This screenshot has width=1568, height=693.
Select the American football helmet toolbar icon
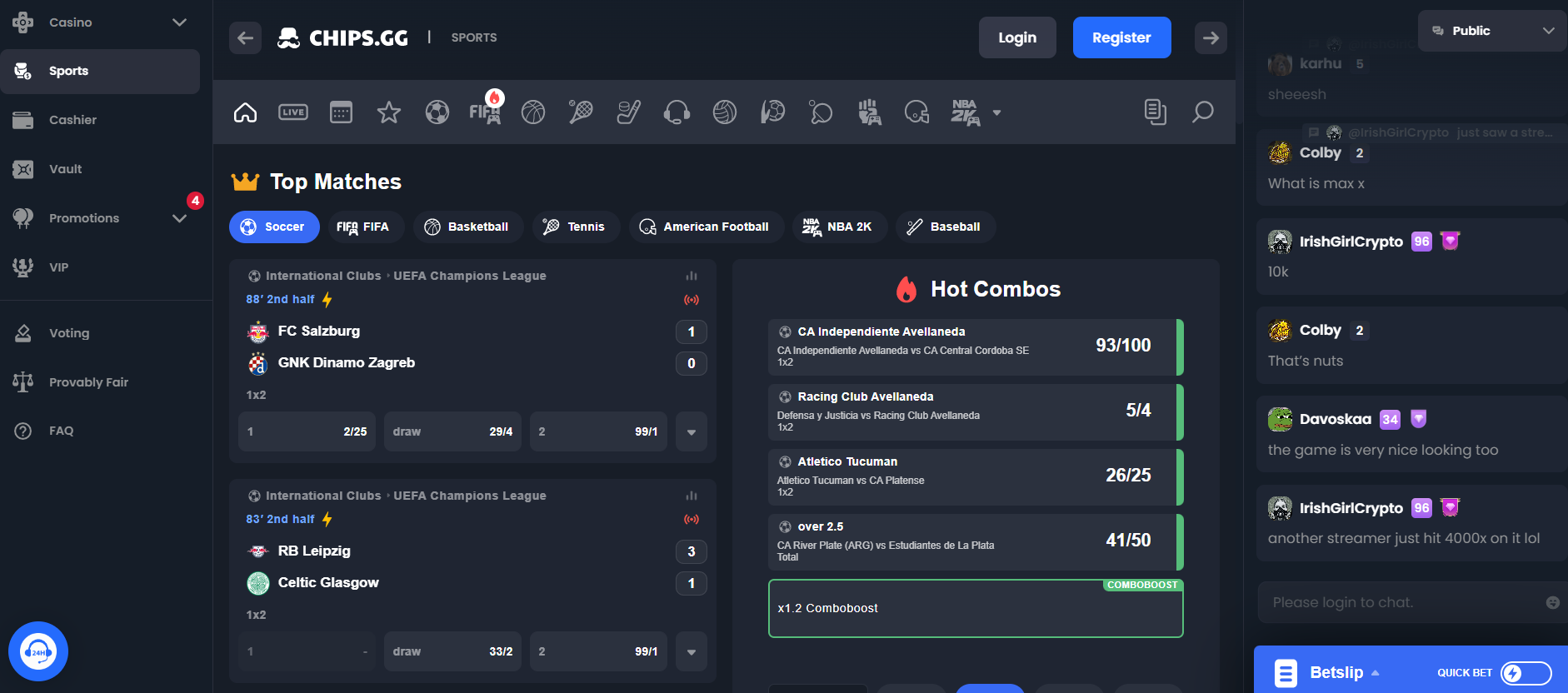(x=916, y=112)
